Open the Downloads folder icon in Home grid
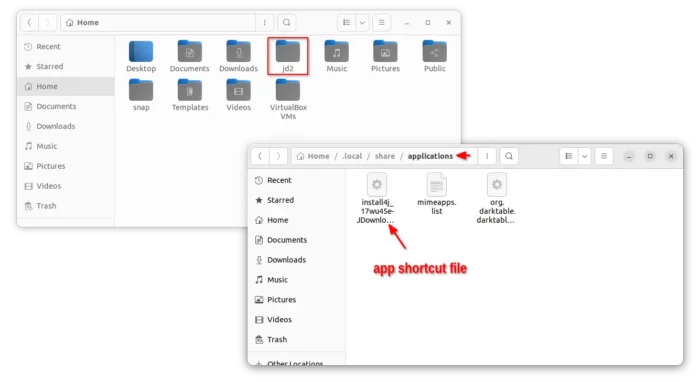The image size is (700, 382). 238,51
